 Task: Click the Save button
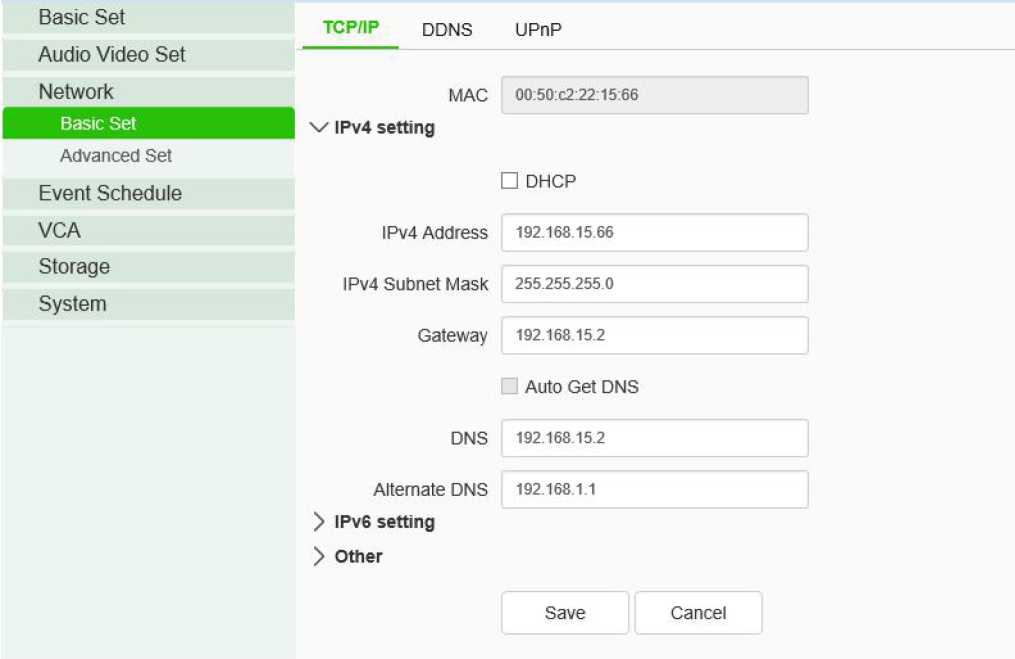(x=565, y=613)
